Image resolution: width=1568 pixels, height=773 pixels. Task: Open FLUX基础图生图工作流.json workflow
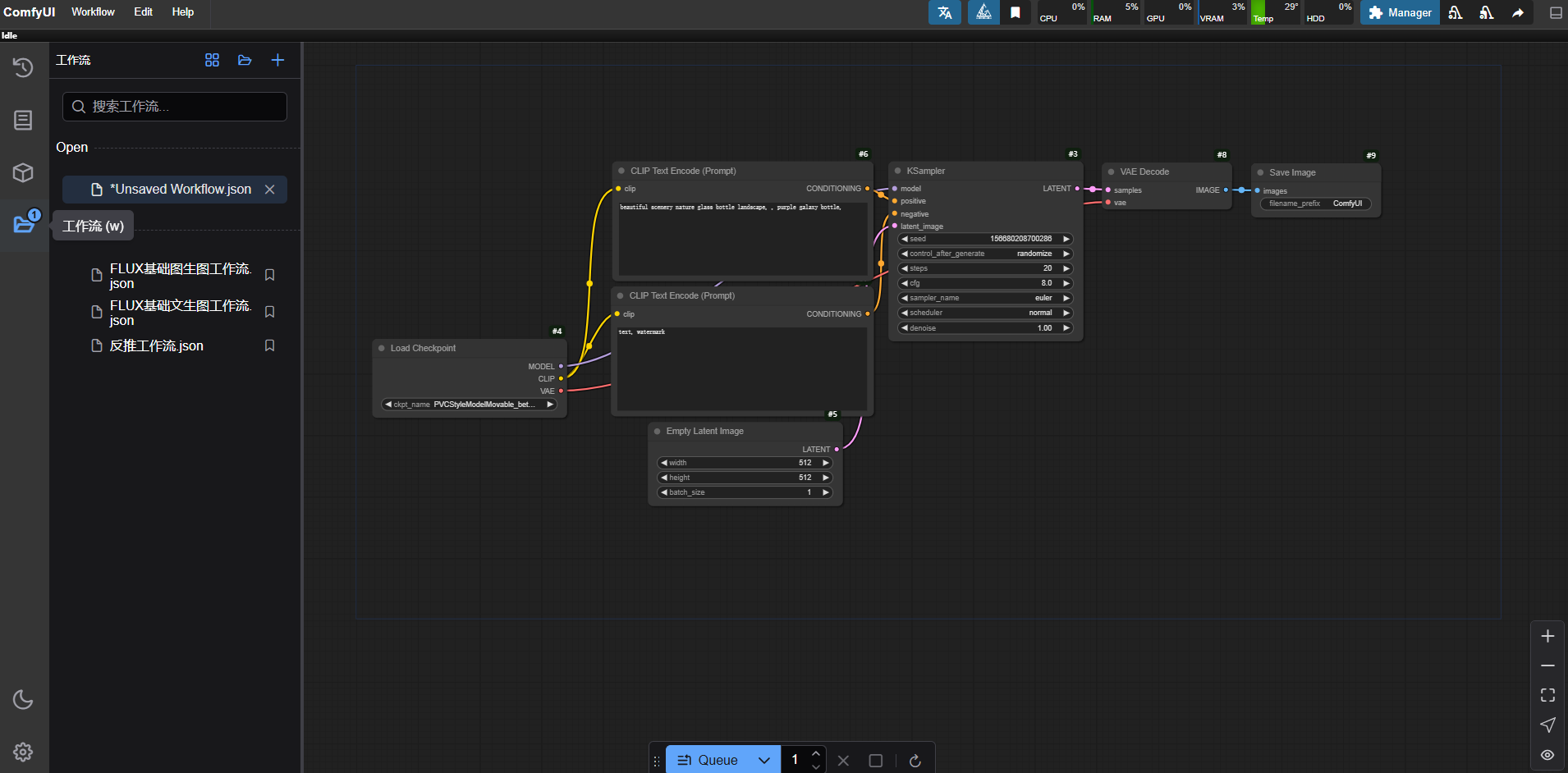[180, 276]
